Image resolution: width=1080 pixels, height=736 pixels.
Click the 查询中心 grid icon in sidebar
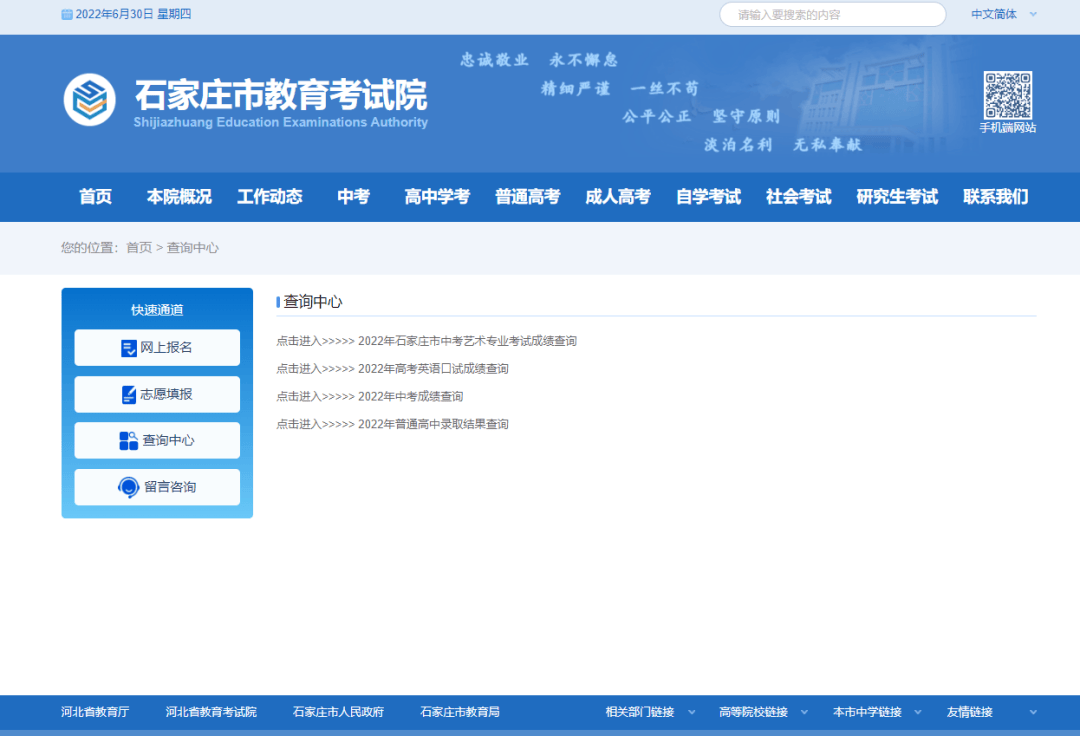point(128,441)
